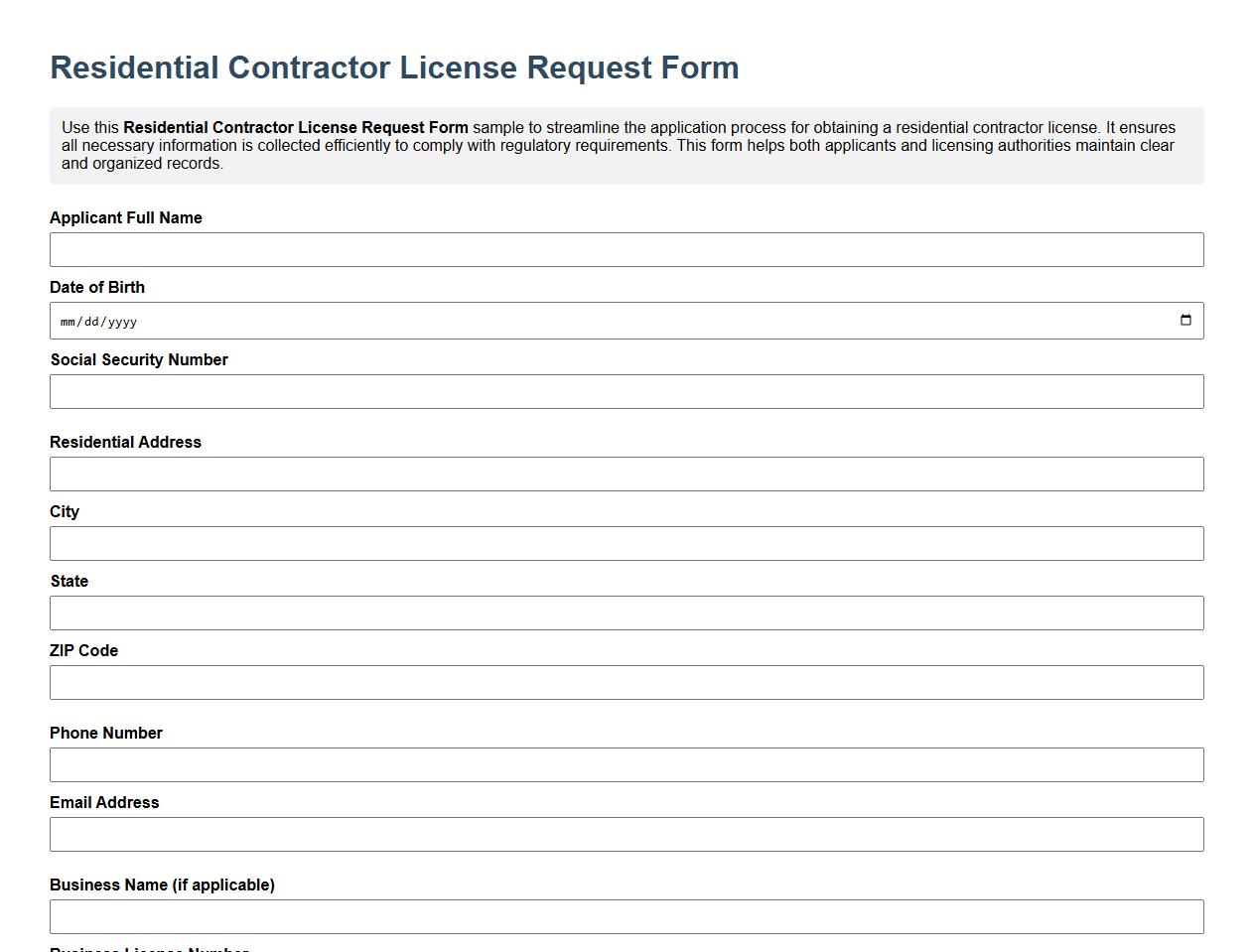
Task: Select the Residential Address input box
Action: (626, 474)
